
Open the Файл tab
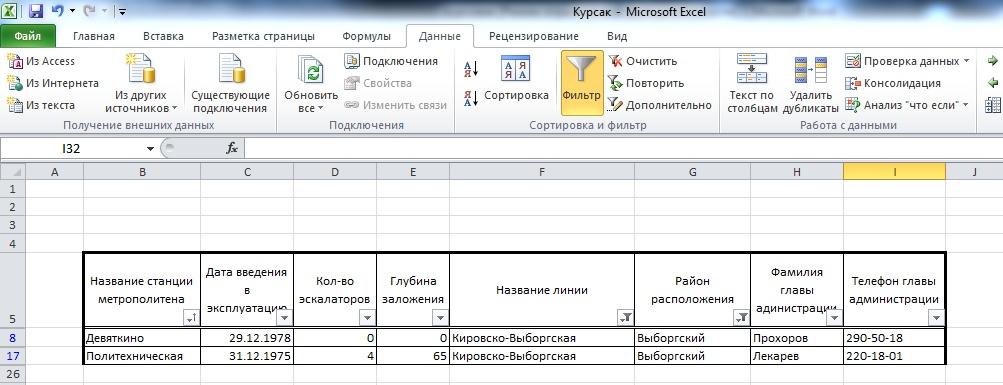[x=28, y=36]
